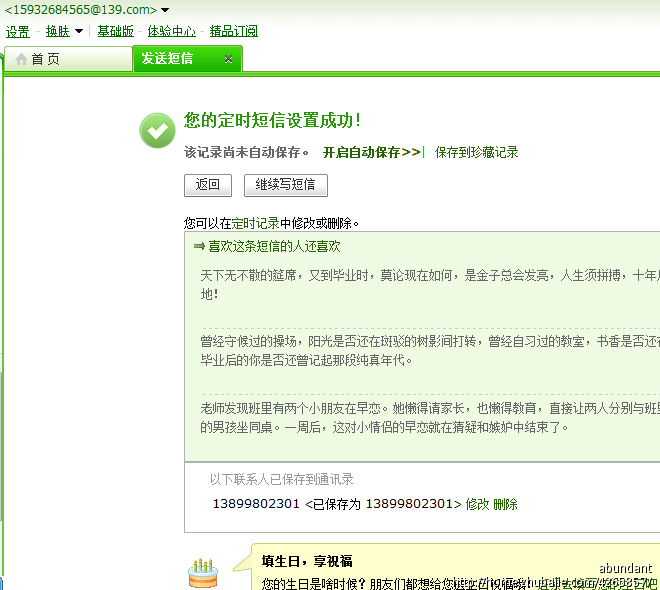This screenshot has width=660, height=590.
Task: Click the arrow icon beside 喜欢这条短信的人还喜欢
Action: pos(199,246)
